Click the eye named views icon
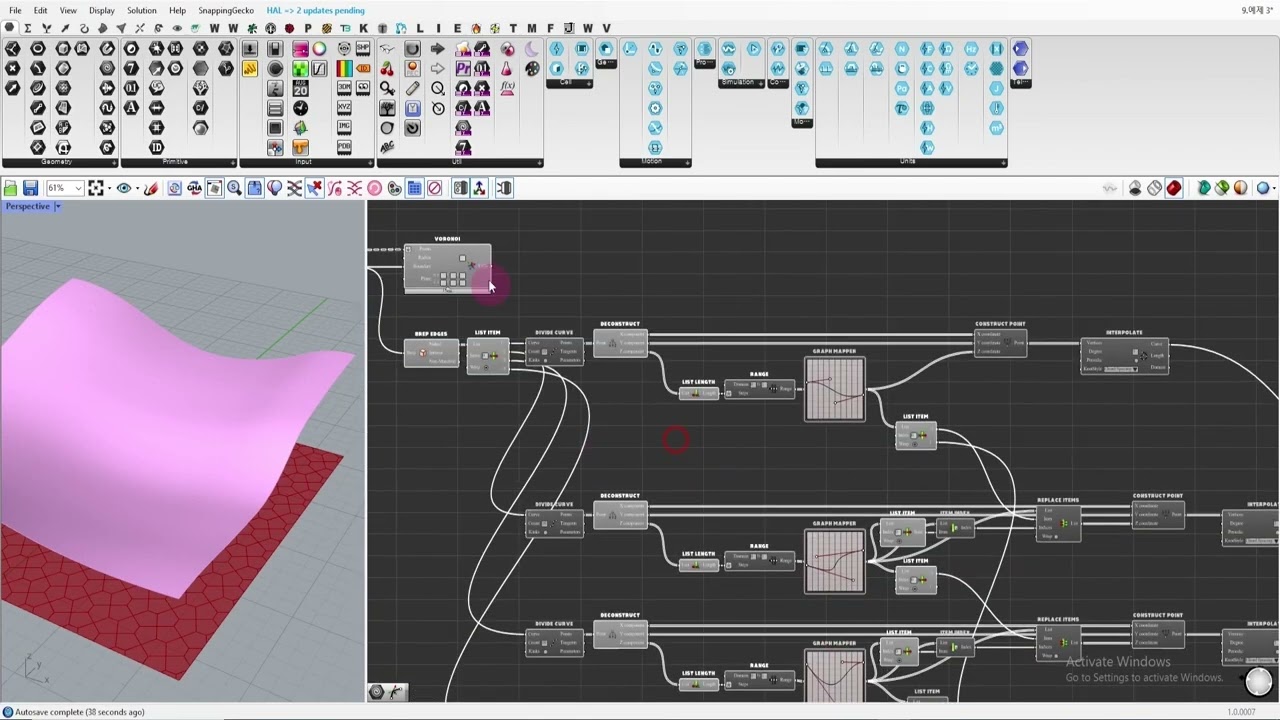1280x720 pixels. tap(123, 188)
